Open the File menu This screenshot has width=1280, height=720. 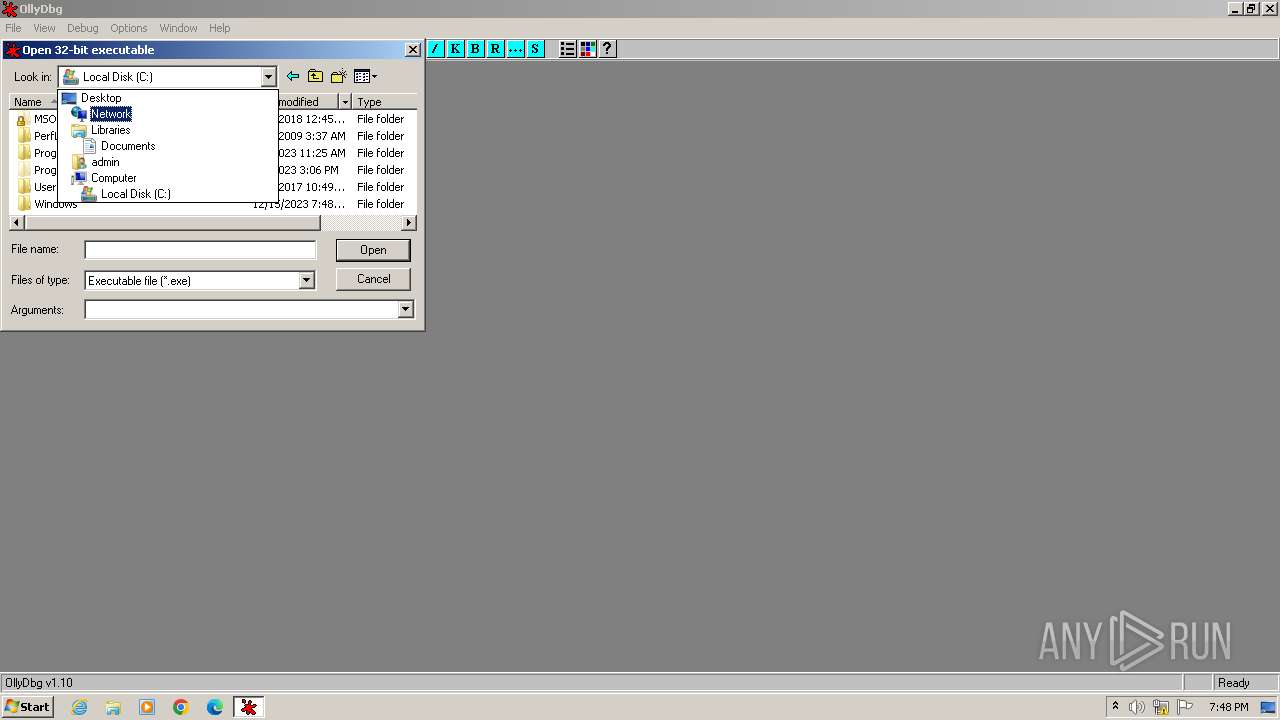tap(13, 28)
